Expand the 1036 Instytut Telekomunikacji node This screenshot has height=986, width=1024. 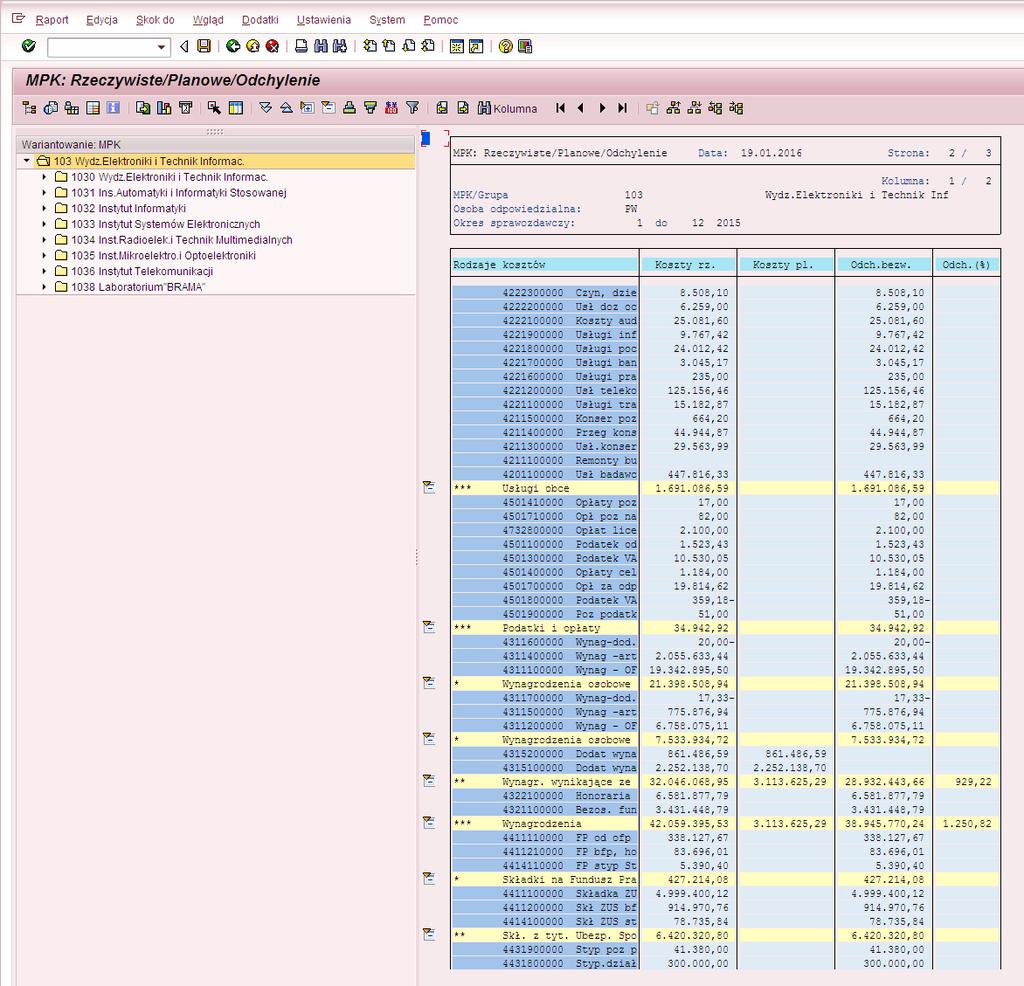[x=44, y=271]
